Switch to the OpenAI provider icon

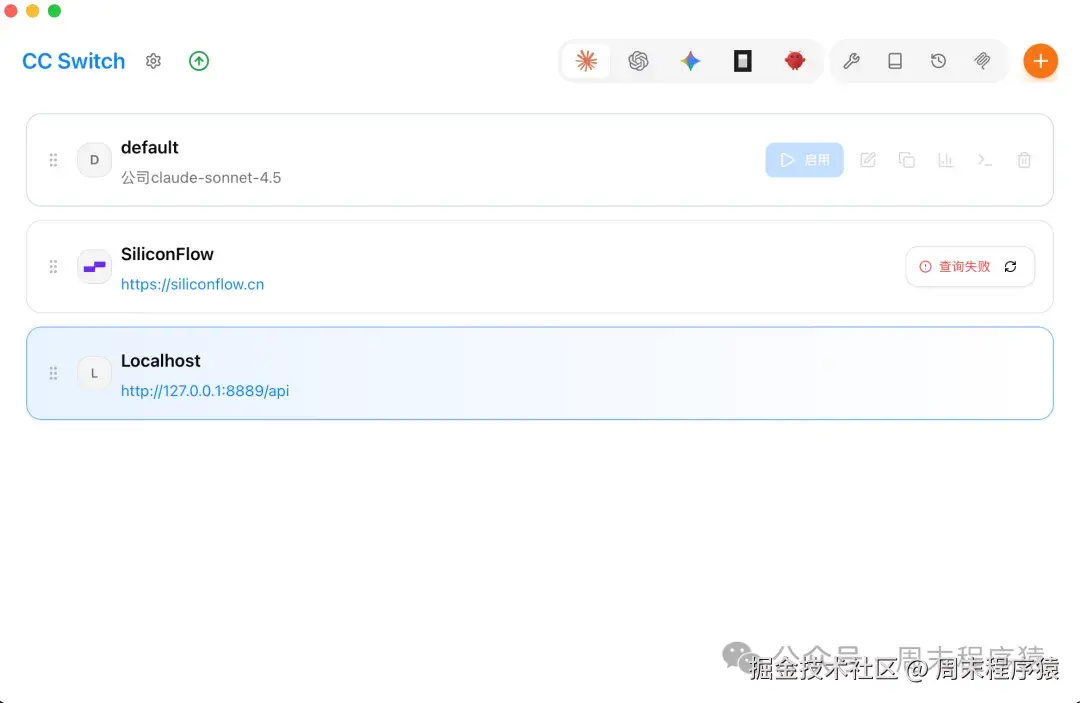pyautogui.click(x=639, y=61)
